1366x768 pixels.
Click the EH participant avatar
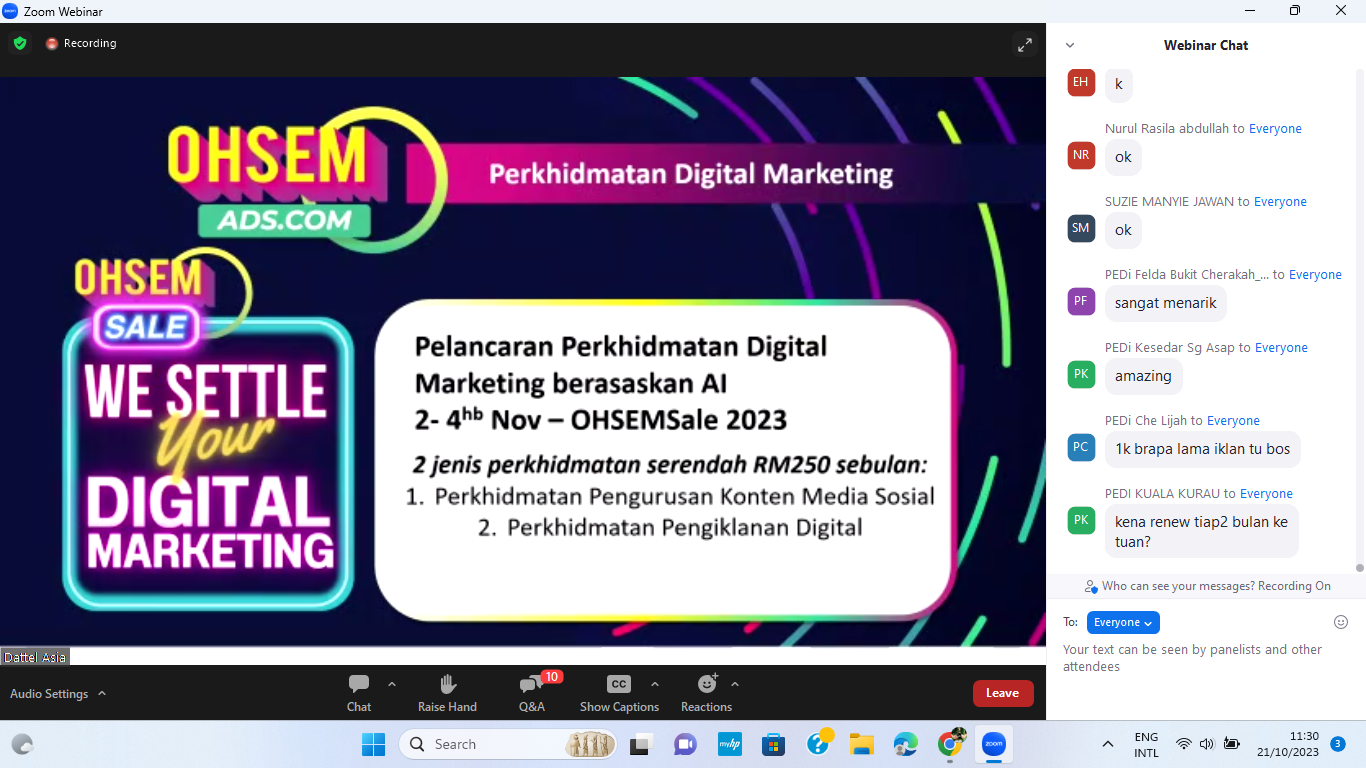[x=1081, y=82]
